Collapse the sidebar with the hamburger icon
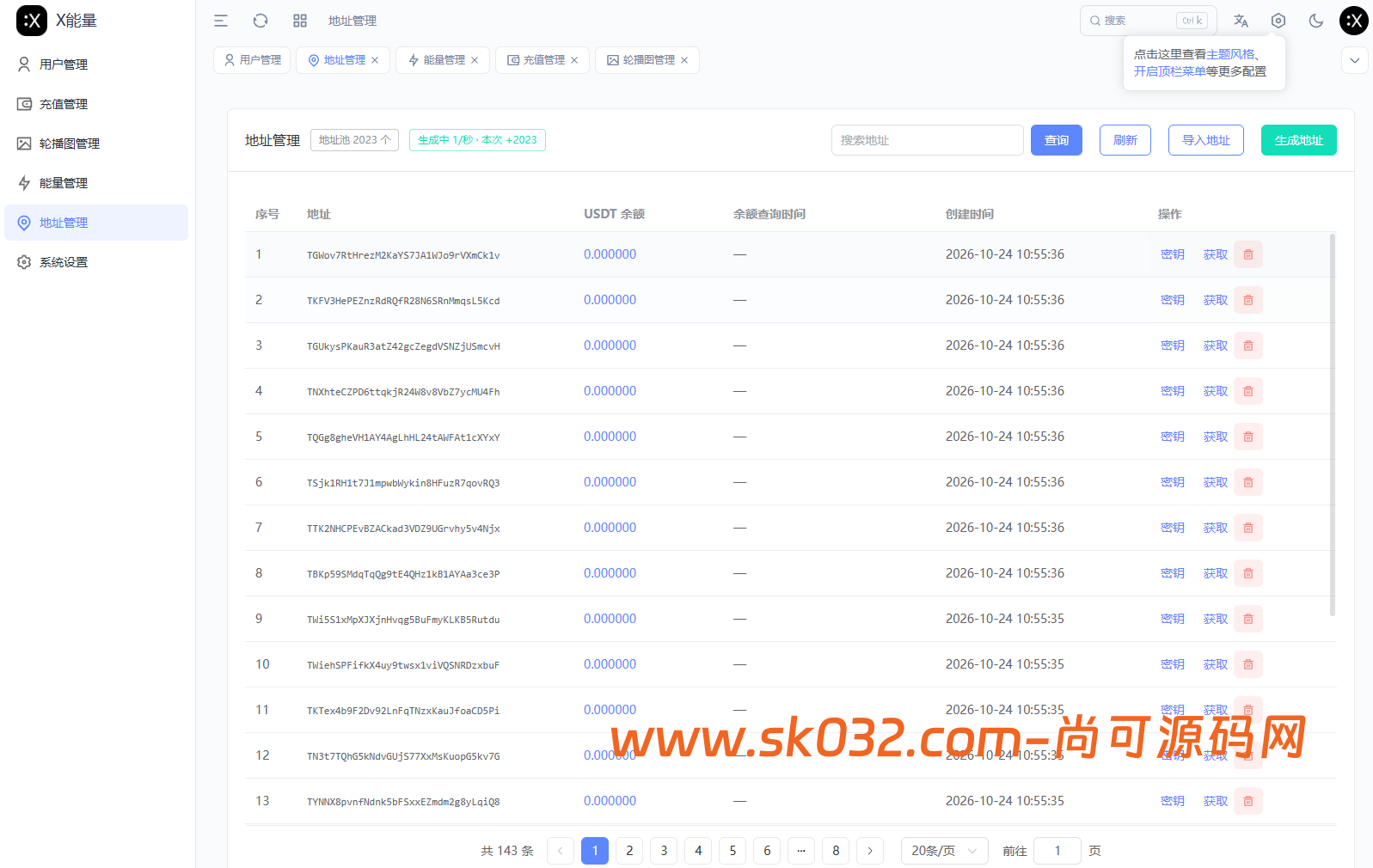The image size is (1373, 868). point(221,21)
